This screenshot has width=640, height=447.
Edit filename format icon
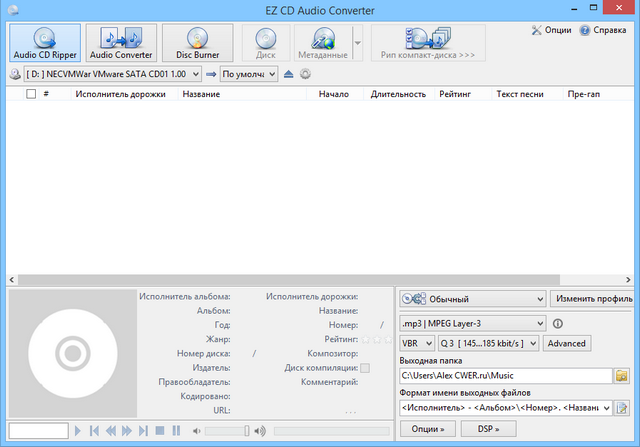tap(621, 408)
